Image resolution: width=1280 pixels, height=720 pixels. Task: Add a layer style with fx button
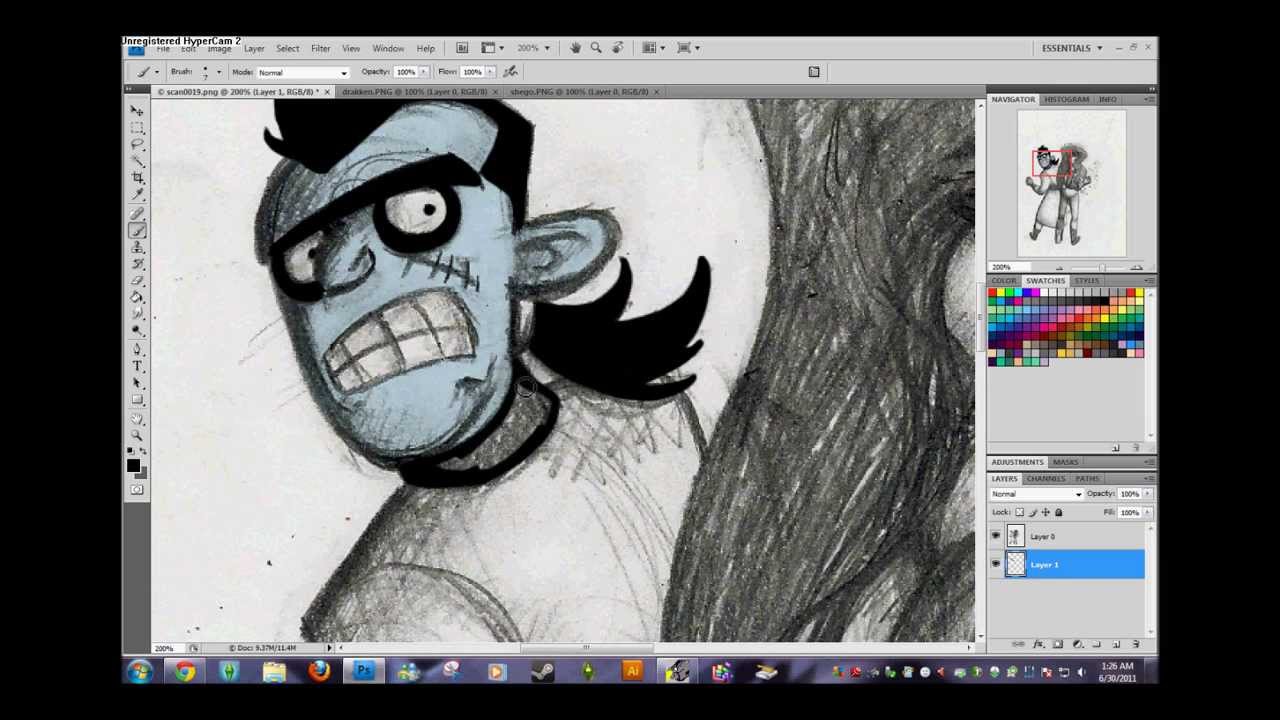click(x=1038, y=644)
